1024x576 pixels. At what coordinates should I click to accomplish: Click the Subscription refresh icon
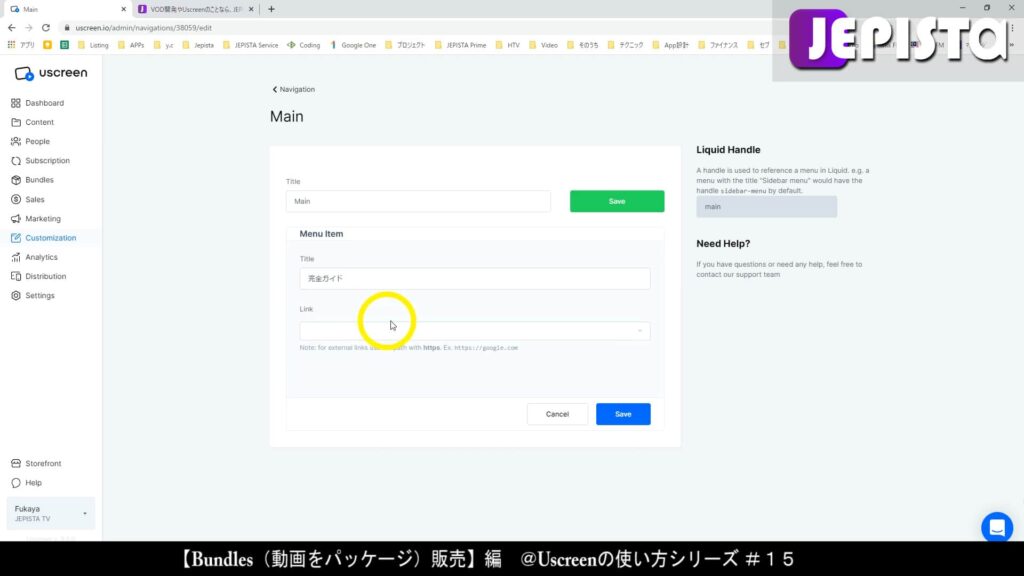point(16,161)
